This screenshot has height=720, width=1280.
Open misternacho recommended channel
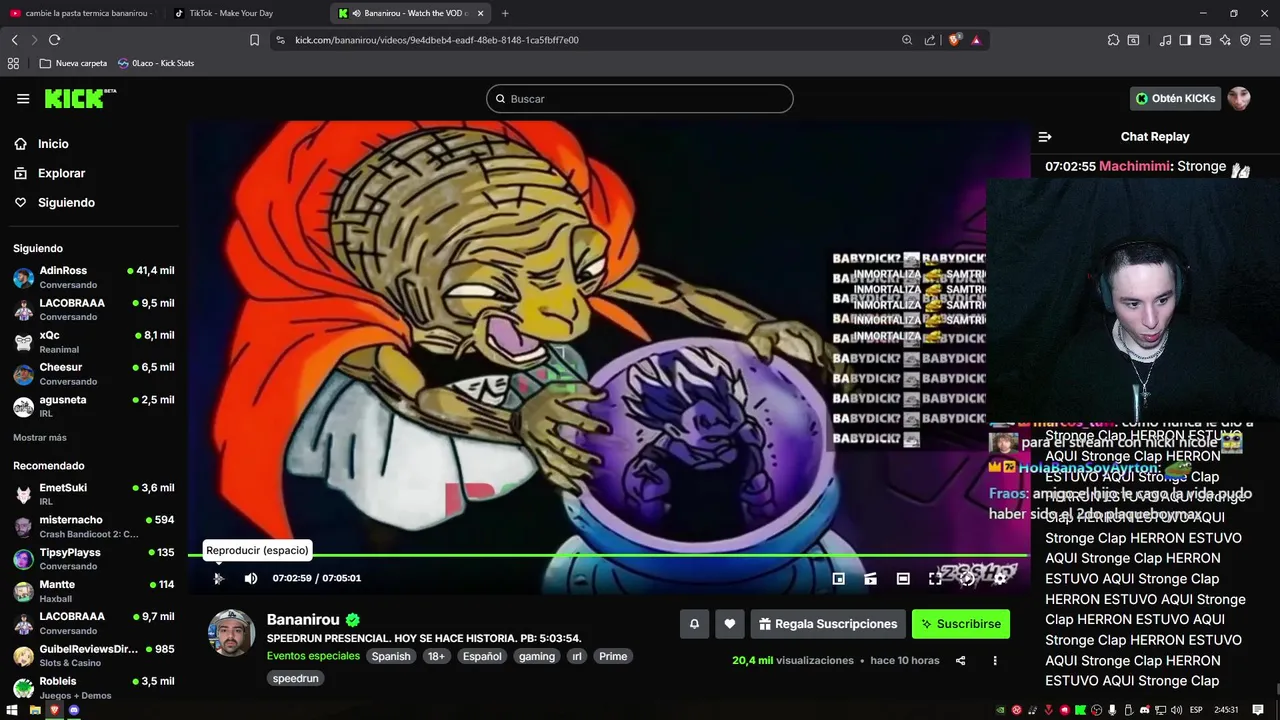[93, 526]
